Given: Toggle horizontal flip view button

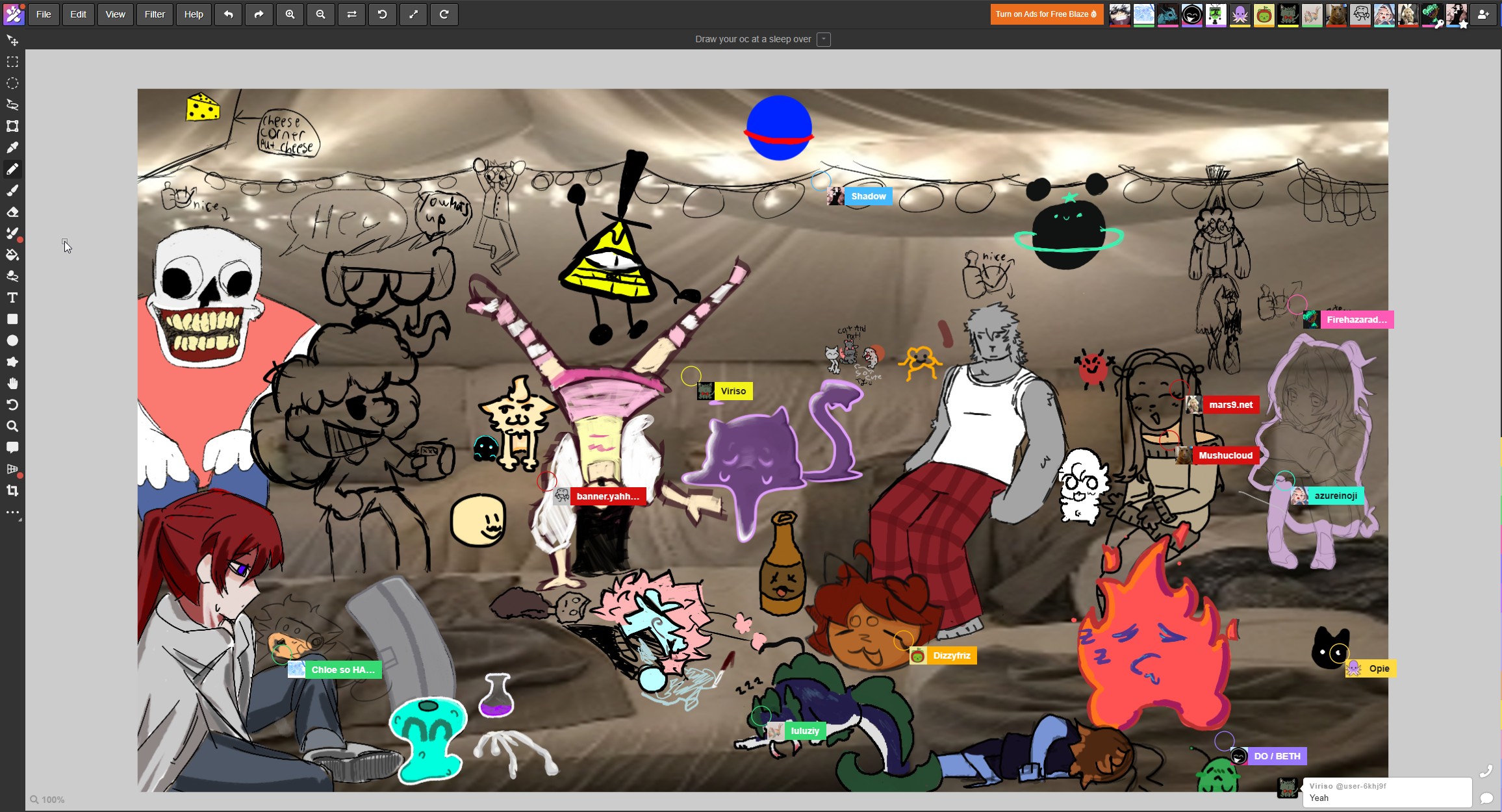Looking at the screenshot, I should pyautogui.click(x=351, y=14).
